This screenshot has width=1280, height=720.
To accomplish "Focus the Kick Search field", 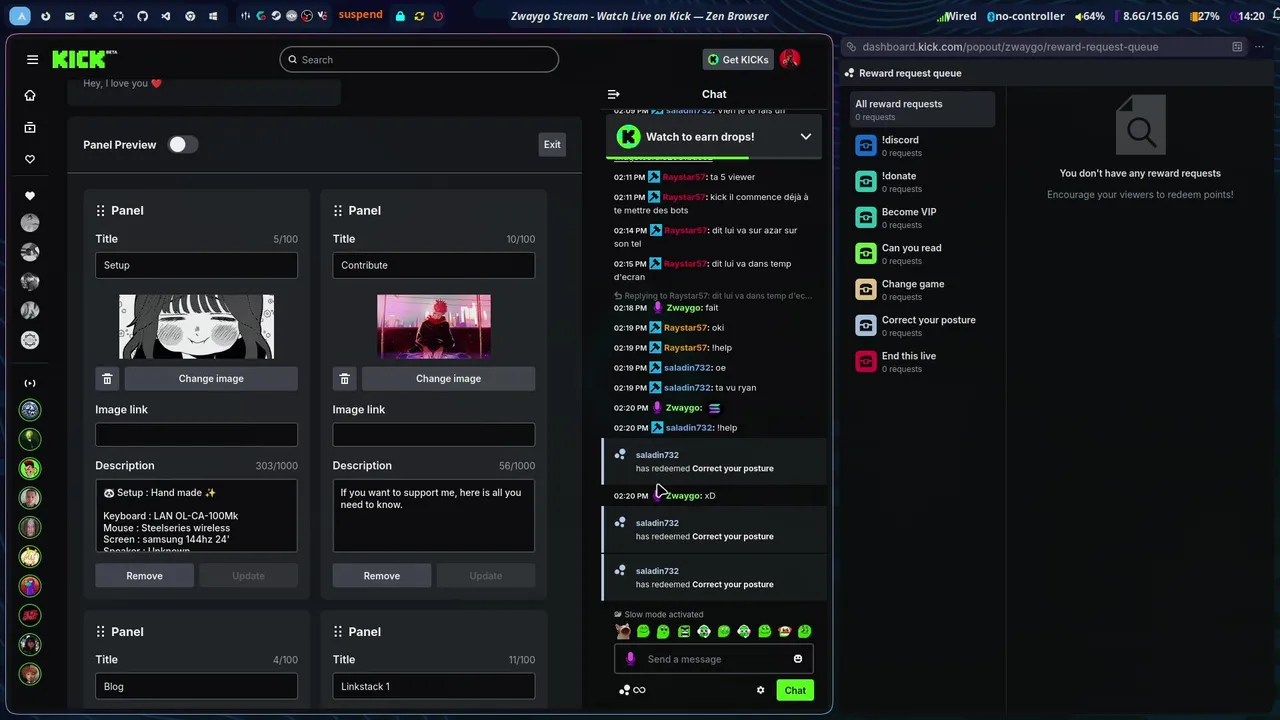I will click(419, 59).
